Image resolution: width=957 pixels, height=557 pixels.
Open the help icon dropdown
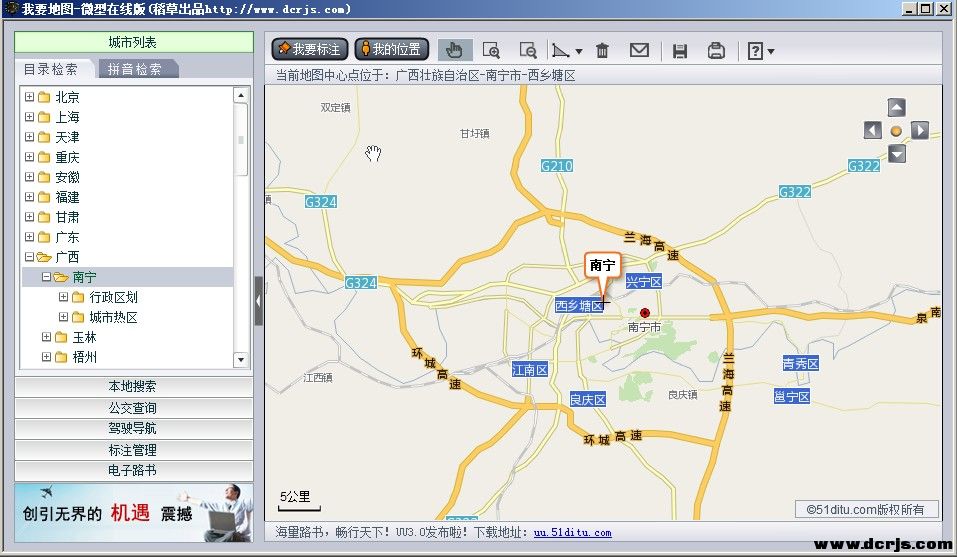pyautogui.click(x=761, y=50)
